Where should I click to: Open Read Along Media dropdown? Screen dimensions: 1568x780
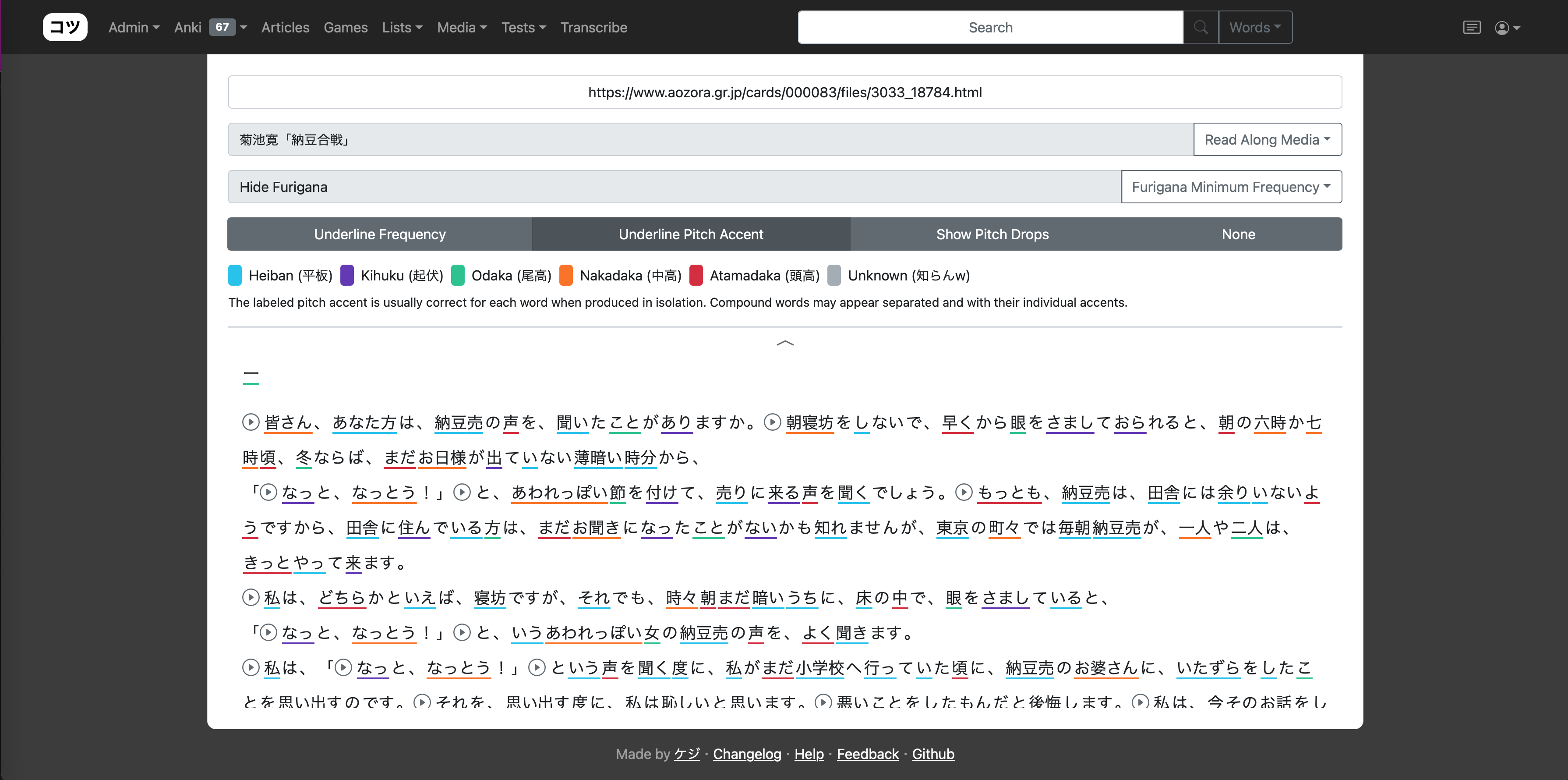(x=1267, y=139)
